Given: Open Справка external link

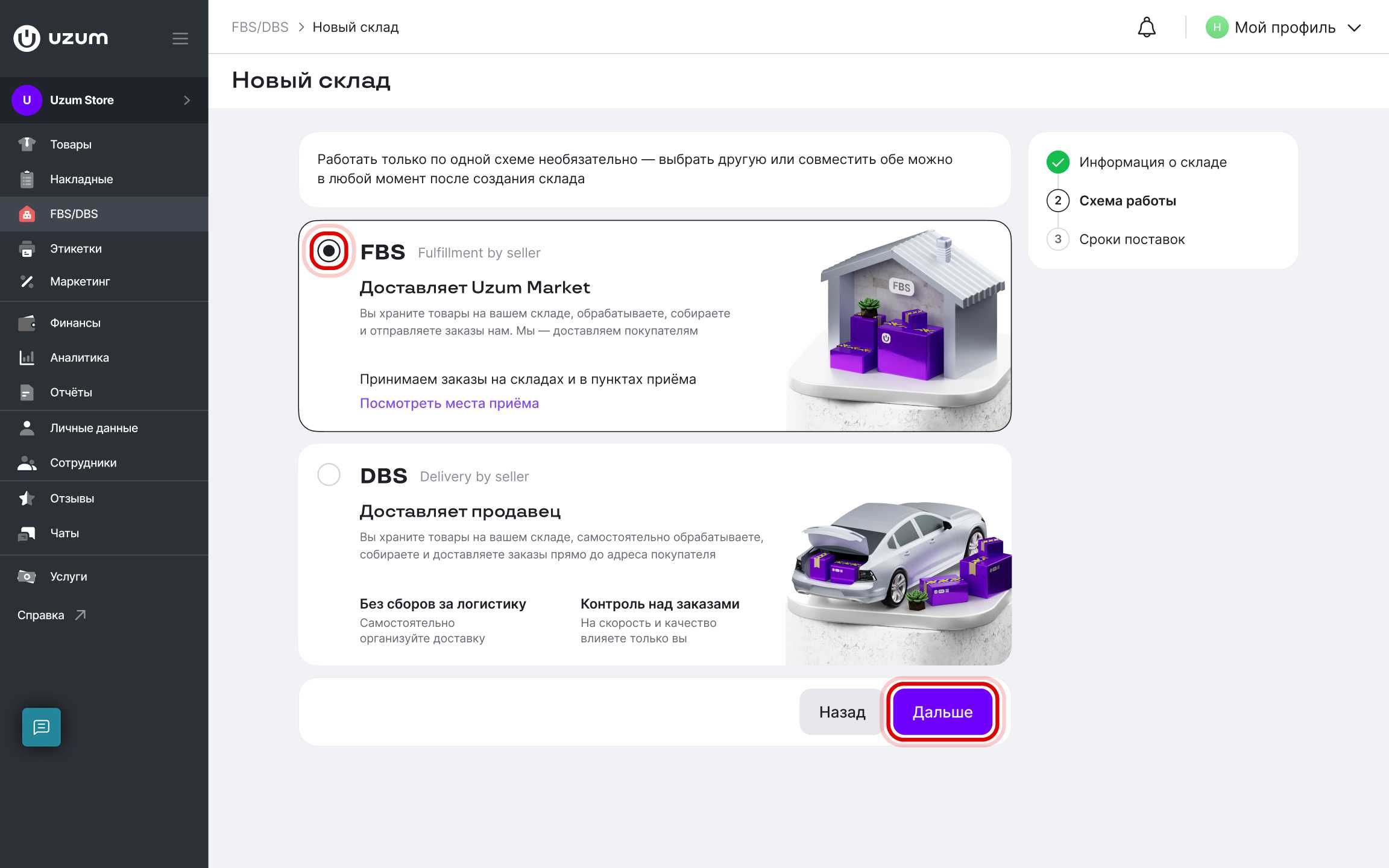Looking at the screenshot, I should point(51,615).
